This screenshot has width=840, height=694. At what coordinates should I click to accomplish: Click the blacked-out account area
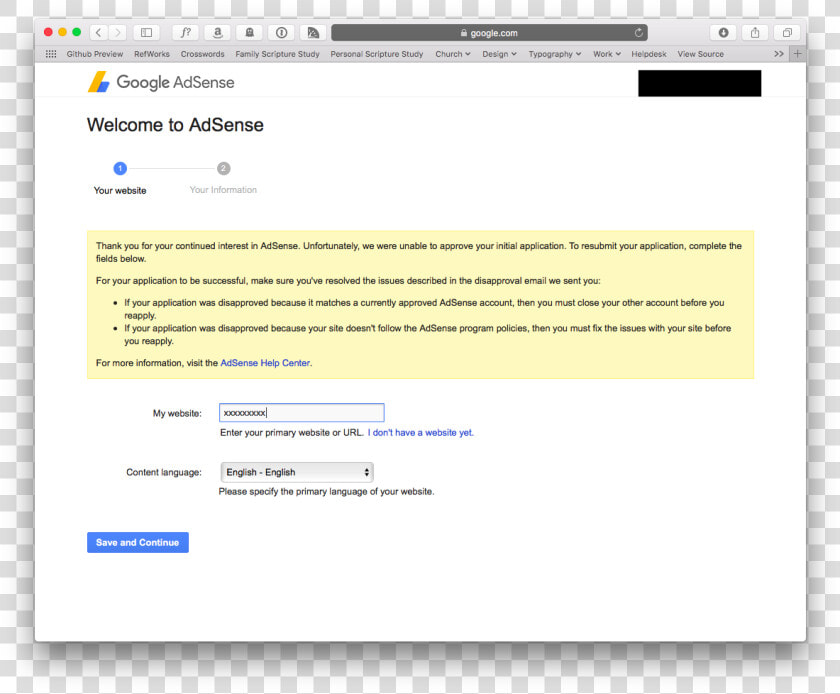[699, 83]
